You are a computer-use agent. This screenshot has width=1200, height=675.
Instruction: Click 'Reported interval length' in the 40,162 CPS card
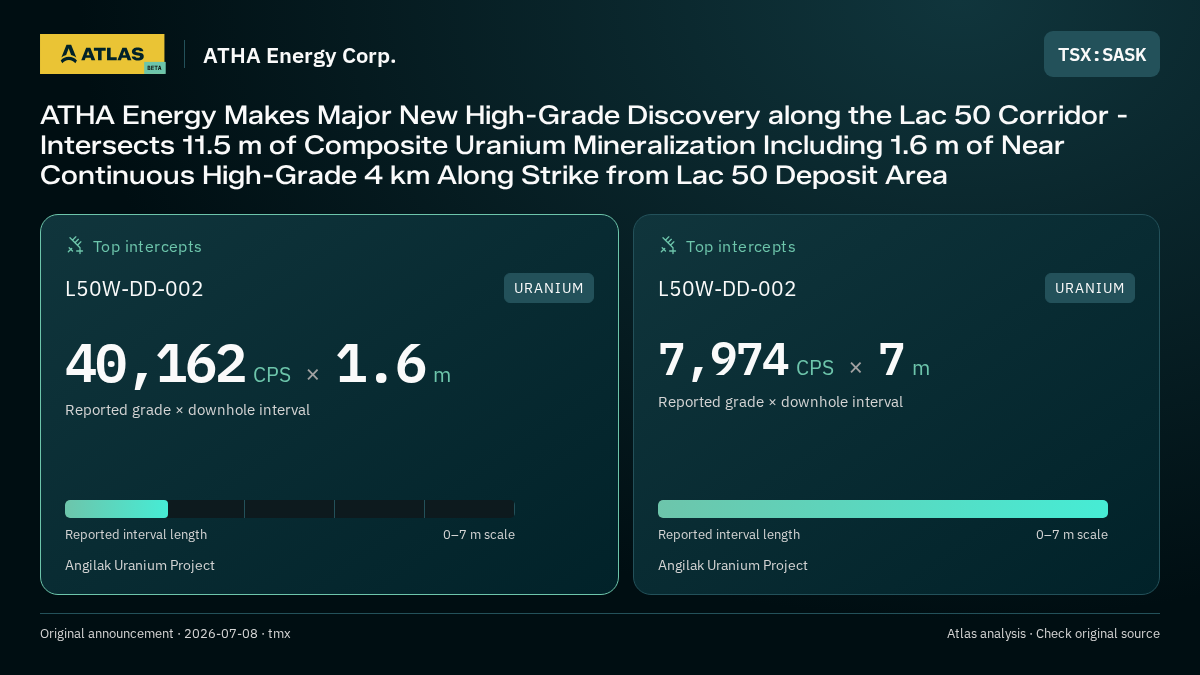136,535
